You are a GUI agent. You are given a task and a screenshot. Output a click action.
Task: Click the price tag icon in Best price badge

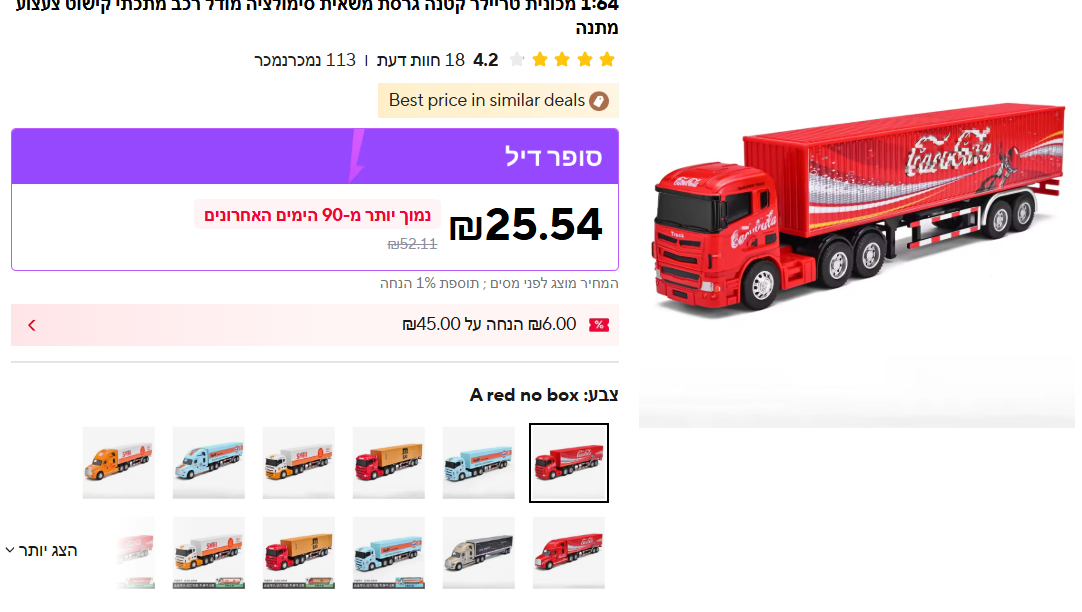[599, 101]
